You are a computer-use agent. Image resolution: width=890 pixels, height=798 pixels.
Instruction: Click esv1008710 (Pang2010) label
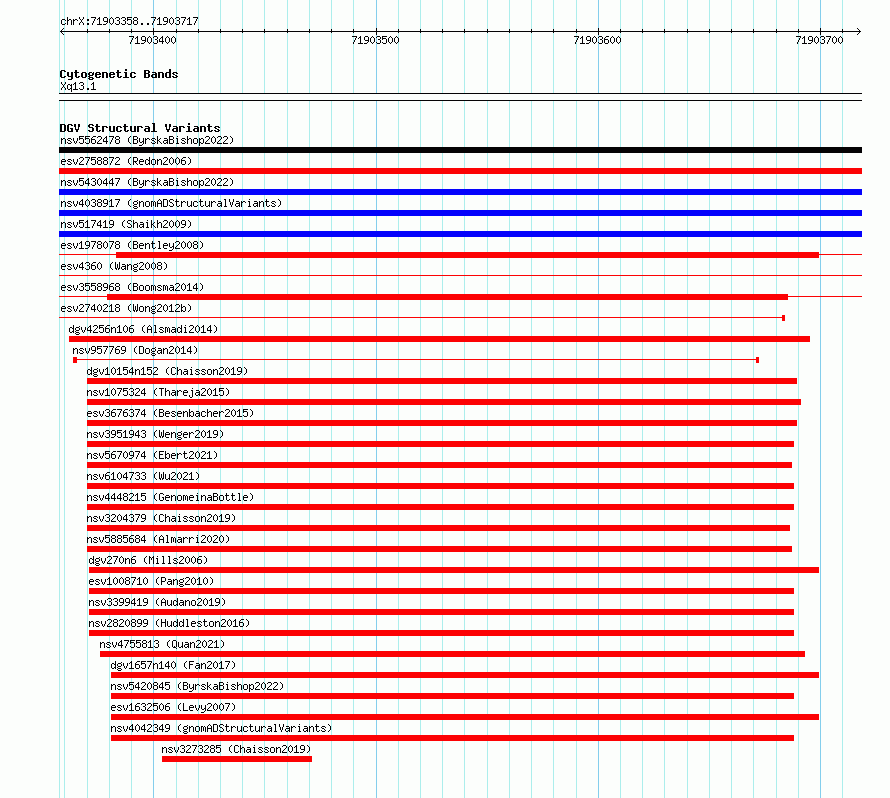pos(151,581)
